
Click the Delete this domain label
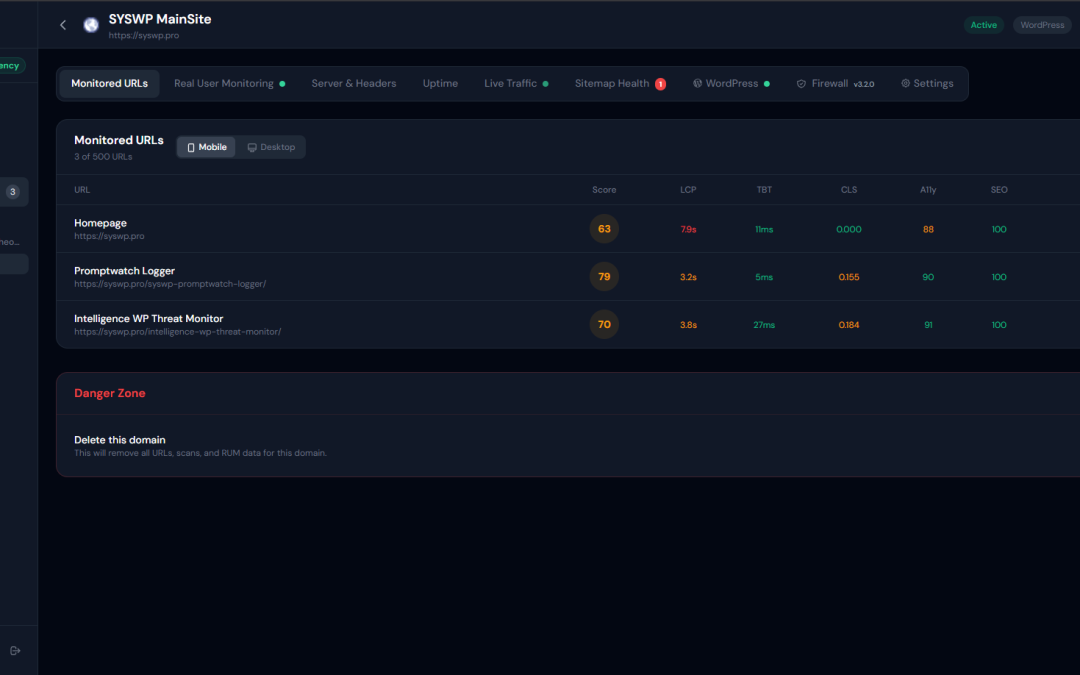click(120, 440)
